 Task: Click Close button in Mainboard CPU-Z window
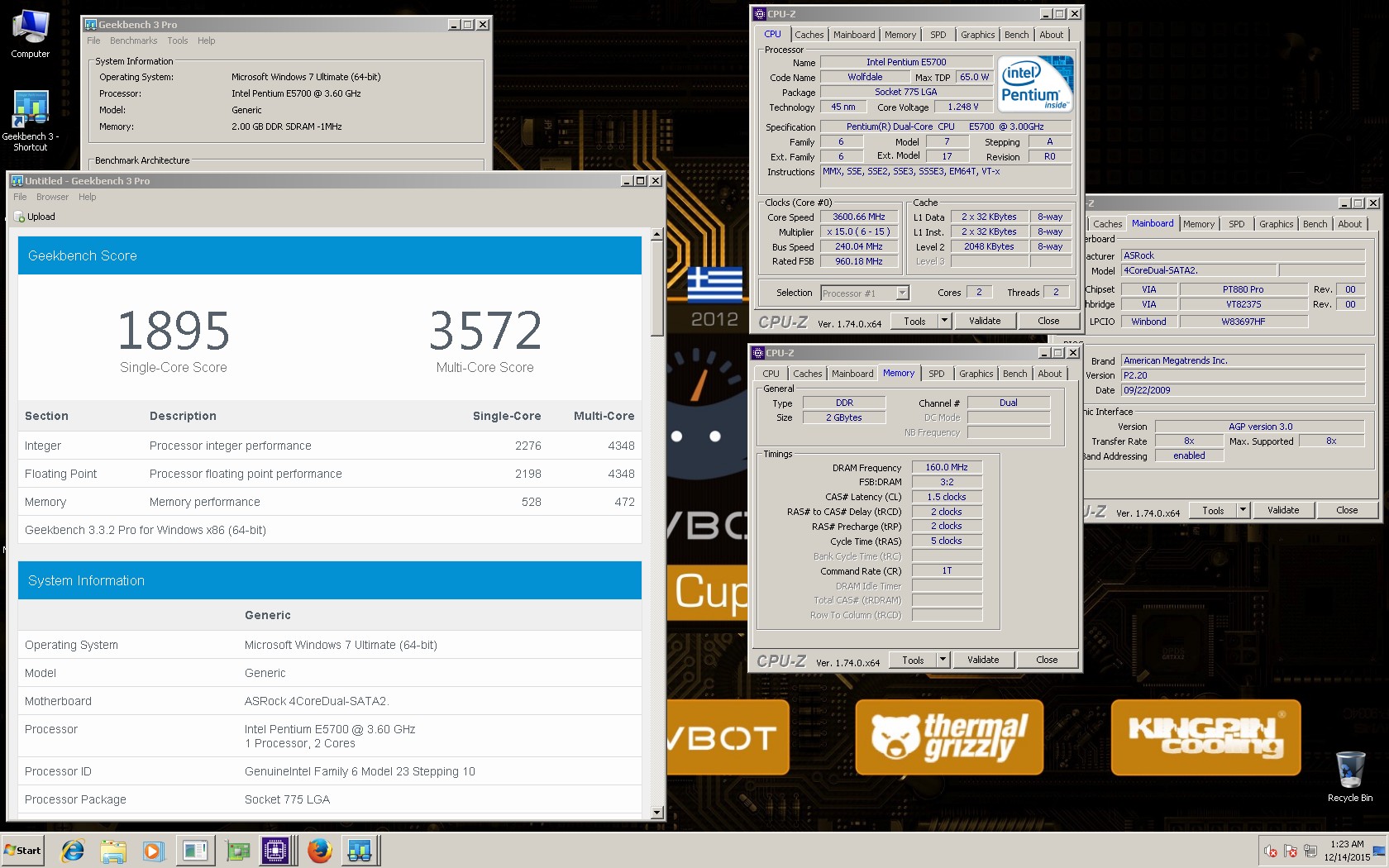click(x=1347, y=510)
